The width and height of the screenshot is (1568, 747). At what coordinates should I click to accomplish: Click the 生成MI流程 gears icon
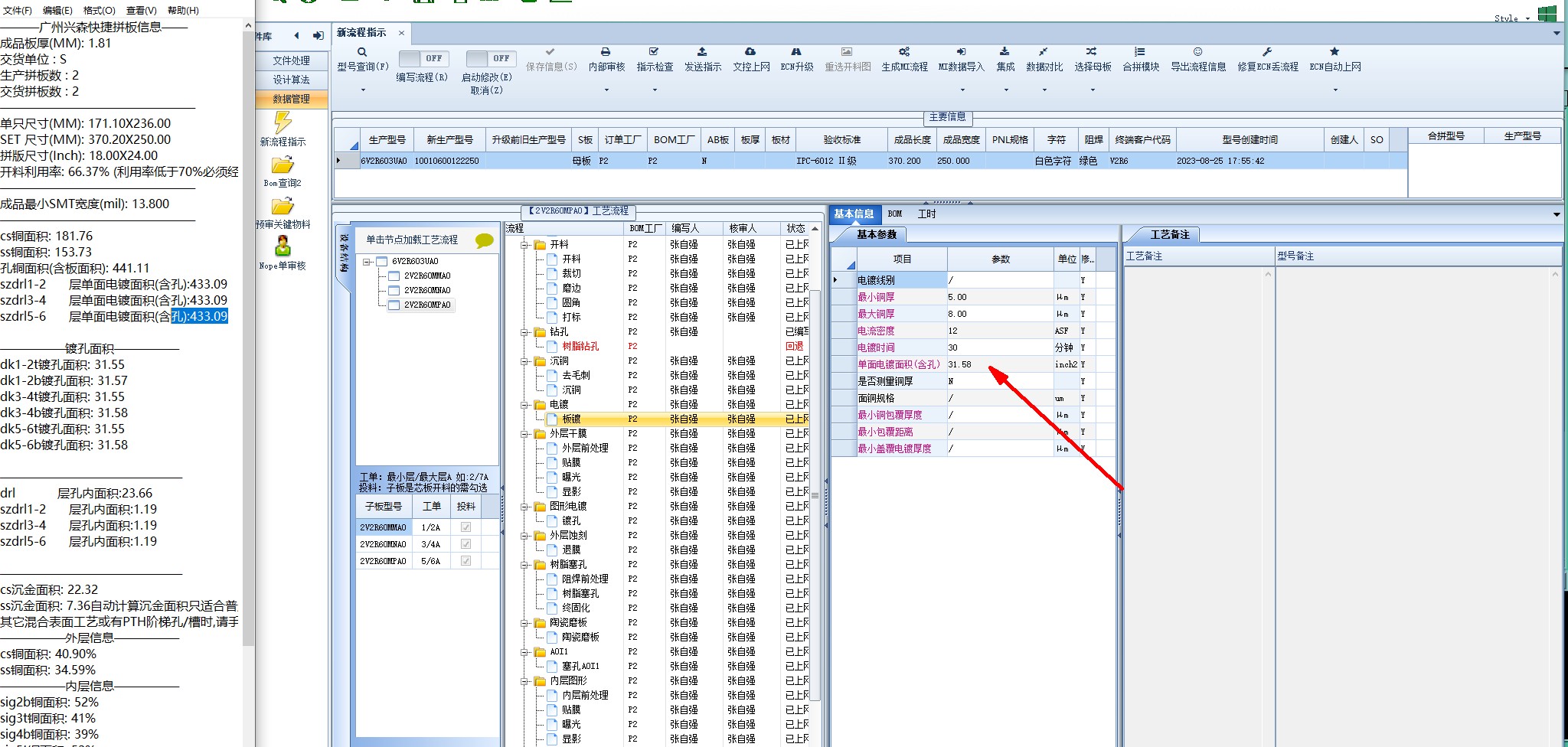point(904,52)
